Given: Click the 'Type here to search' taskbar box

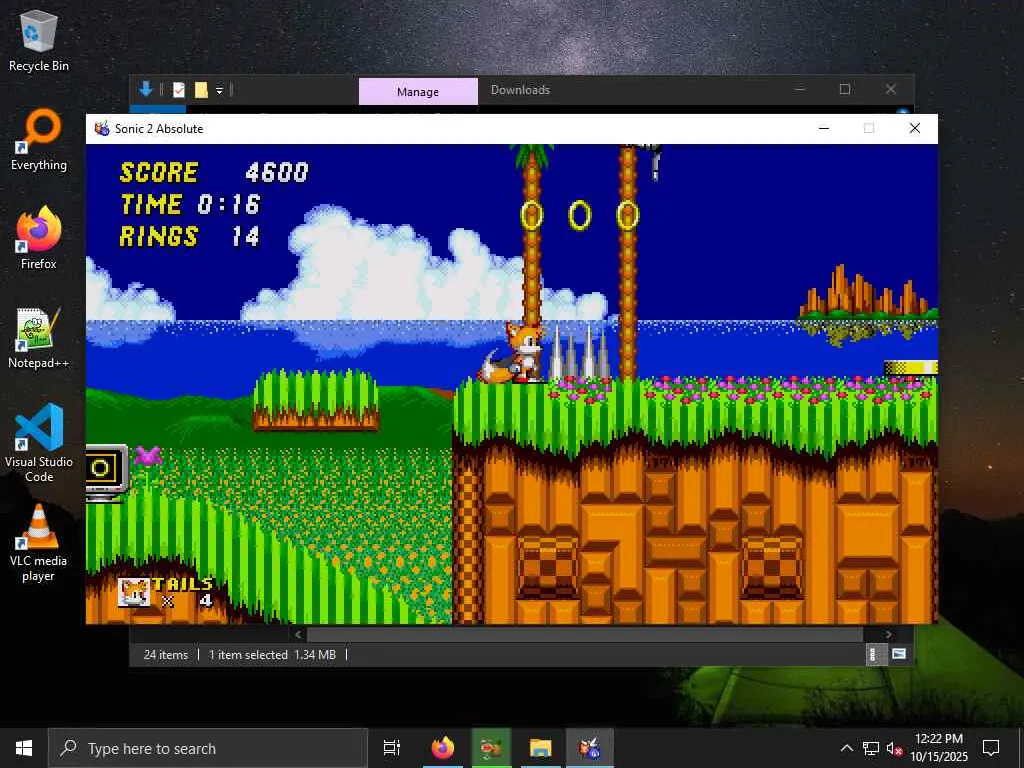Looking at the screenshot, I should coord(208,748).
